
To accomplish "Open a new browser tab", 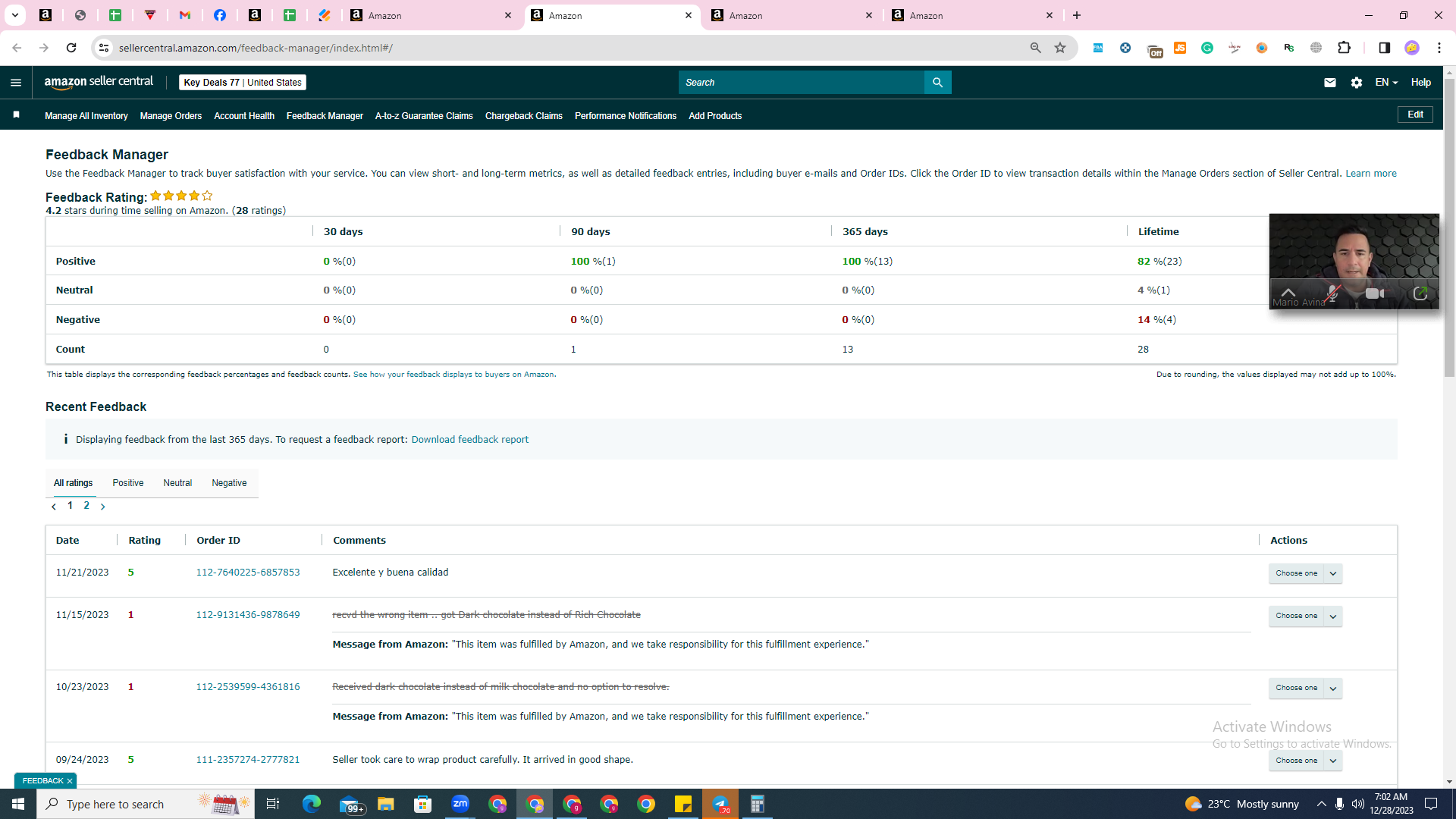I will 1077,15.
